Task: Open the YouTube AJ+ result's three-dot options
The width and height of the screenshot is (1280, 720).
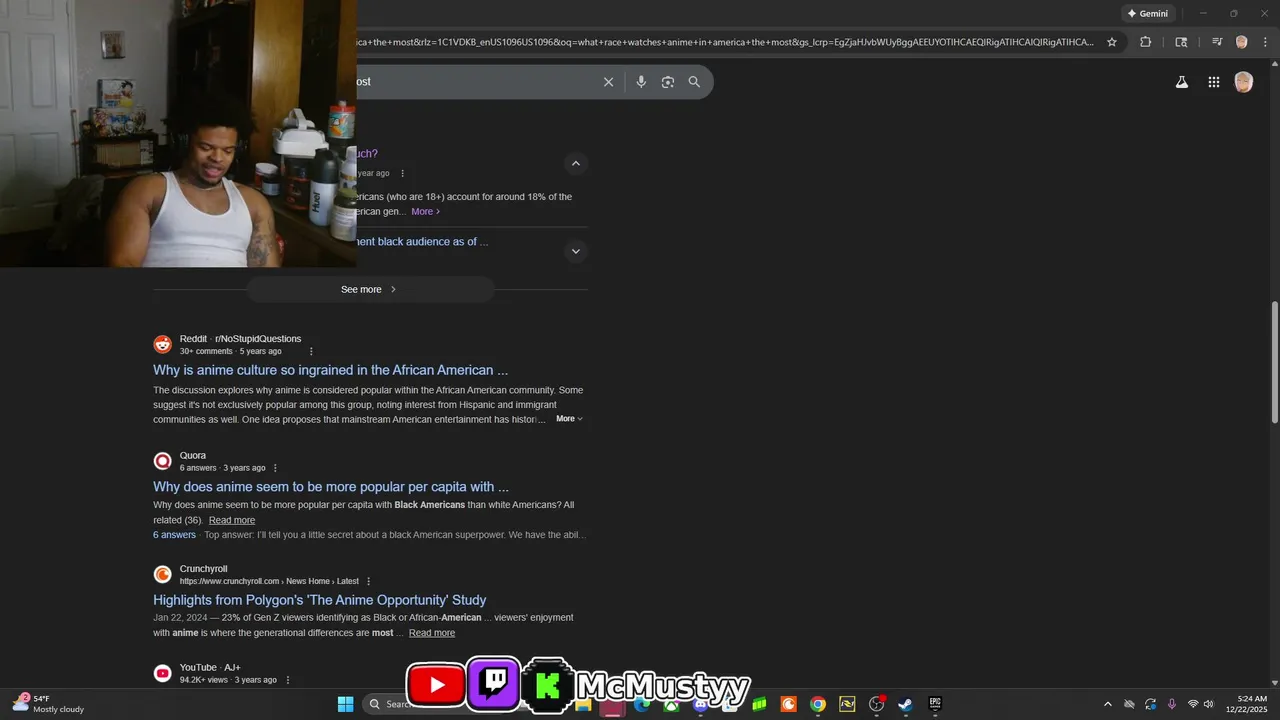Action: 288,680
